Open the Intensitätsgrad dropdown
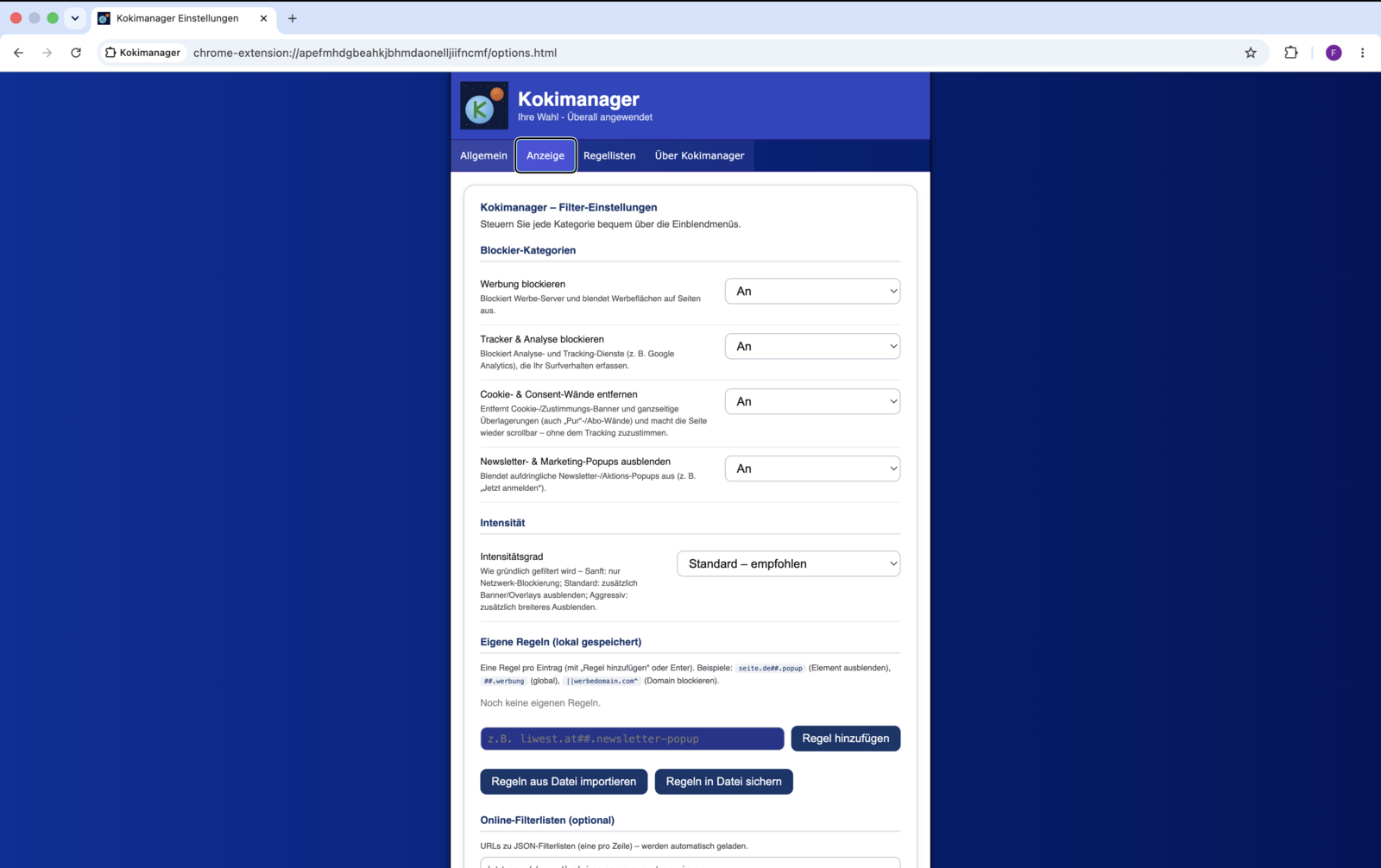This screenshot has height=868, width=1381. click(x=788, y=563)
